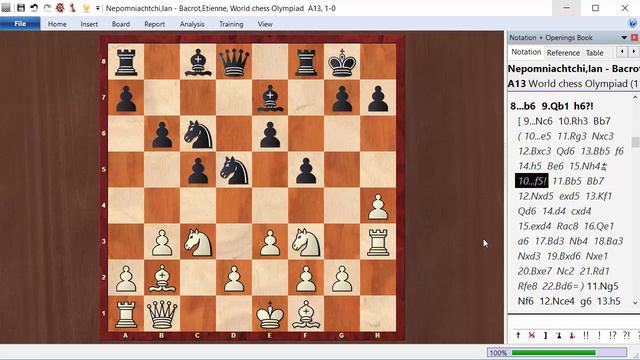Click the Undo arrow icon
640x360 pixels.
[34, 8]
